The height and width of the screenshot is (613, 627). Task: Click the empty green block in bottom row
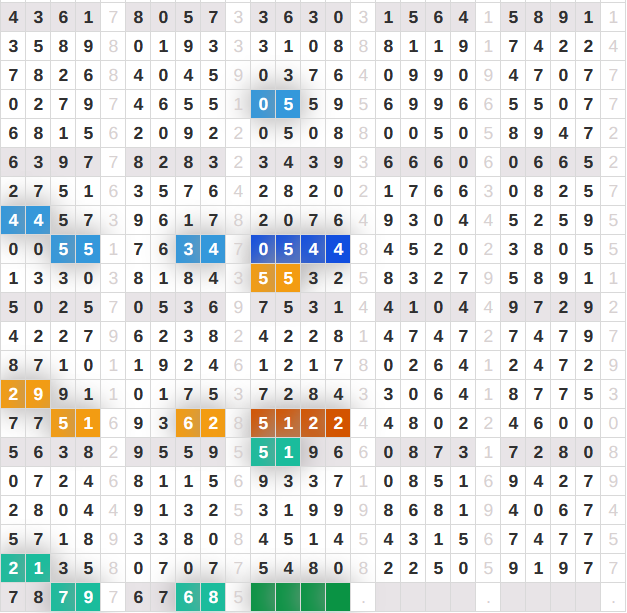[300, 597]
